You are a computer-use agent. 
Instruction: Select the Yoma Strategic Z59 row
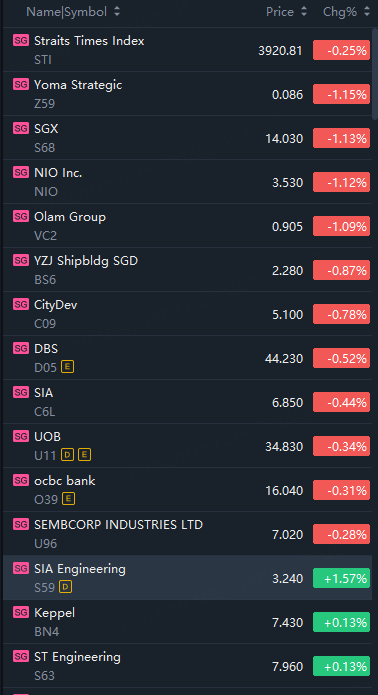[187, 94]
